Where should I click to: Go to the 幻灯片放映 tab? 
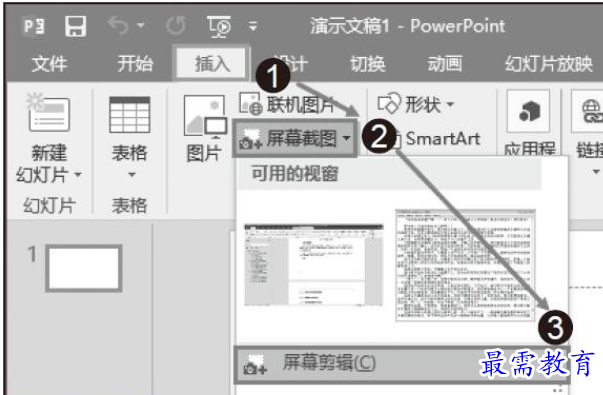(549, 63)
